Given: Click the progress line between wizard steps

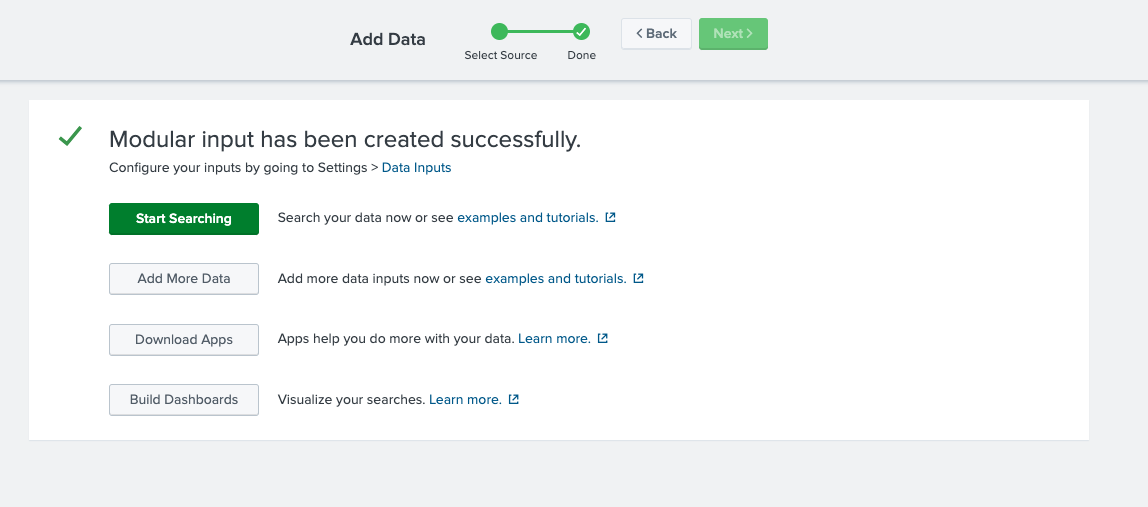Looking at the screenshot, I should tap(540, 32).
